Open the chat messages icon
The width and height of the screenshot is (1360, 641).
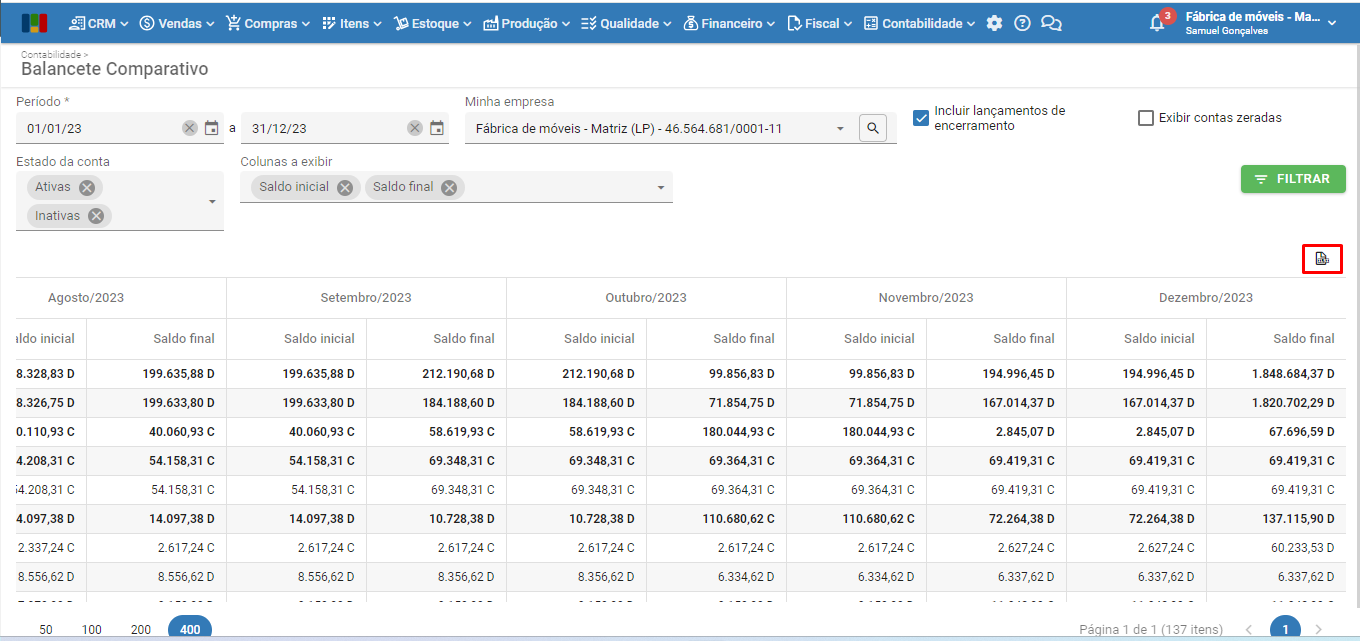point(1051,23)
